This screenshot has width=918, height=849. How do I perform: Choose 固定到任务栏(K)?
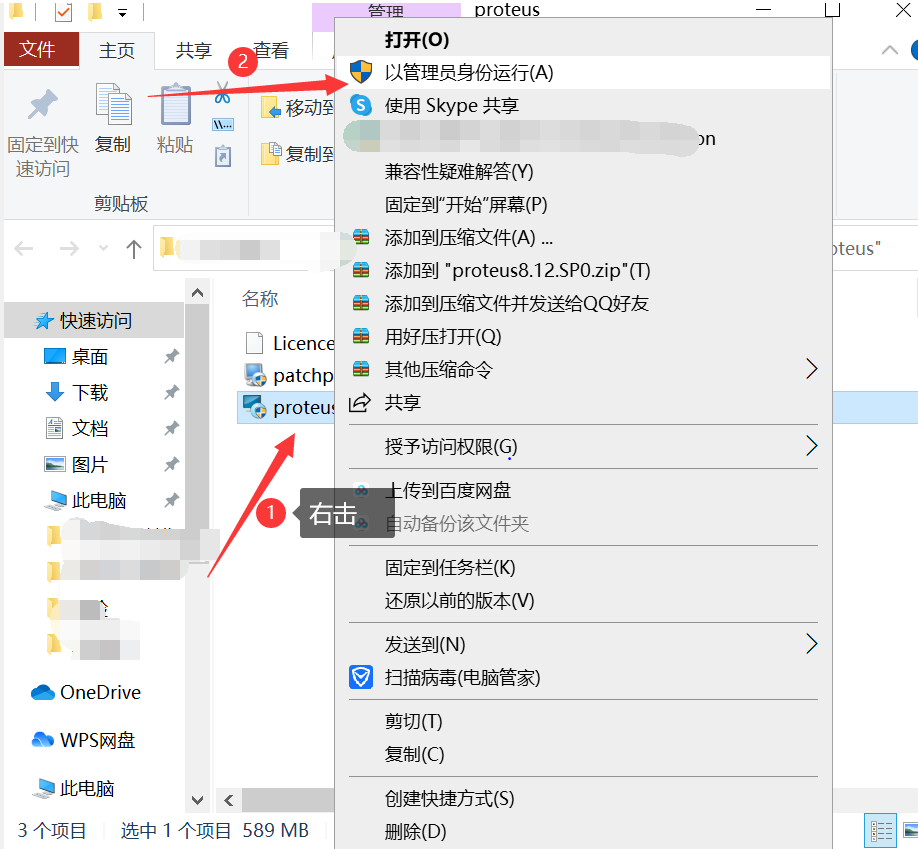pos(584,567)
